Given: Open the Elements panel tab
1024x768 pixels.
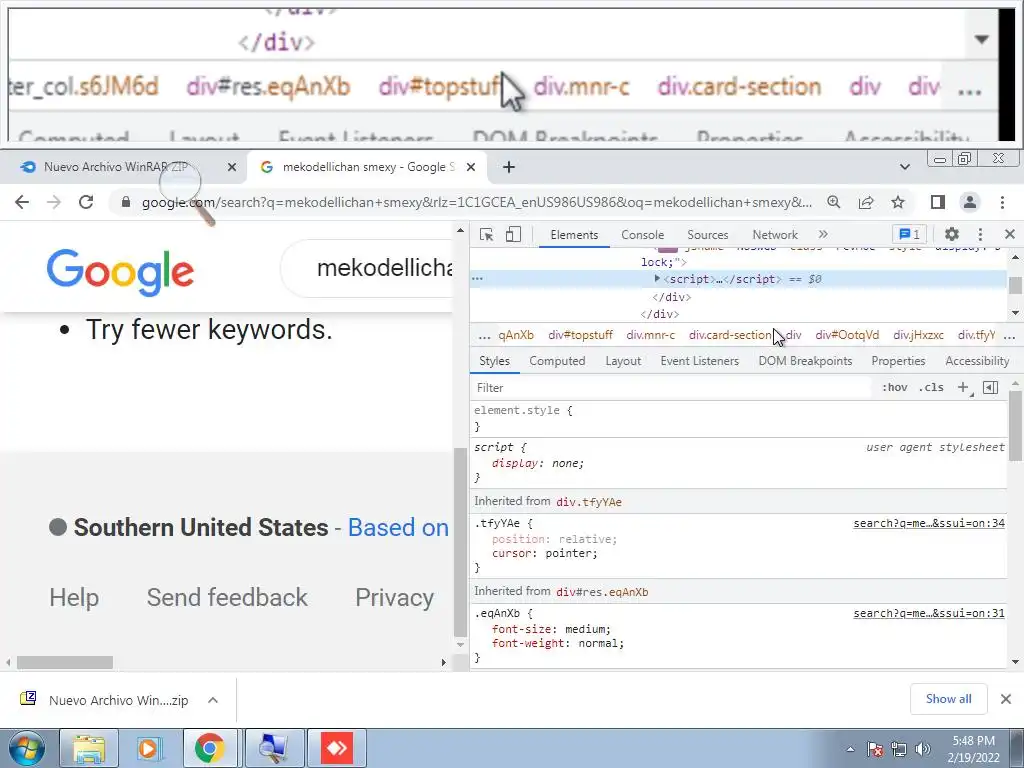Looking at the screenshot, I should pyautogui.click(x=574, y=234).
